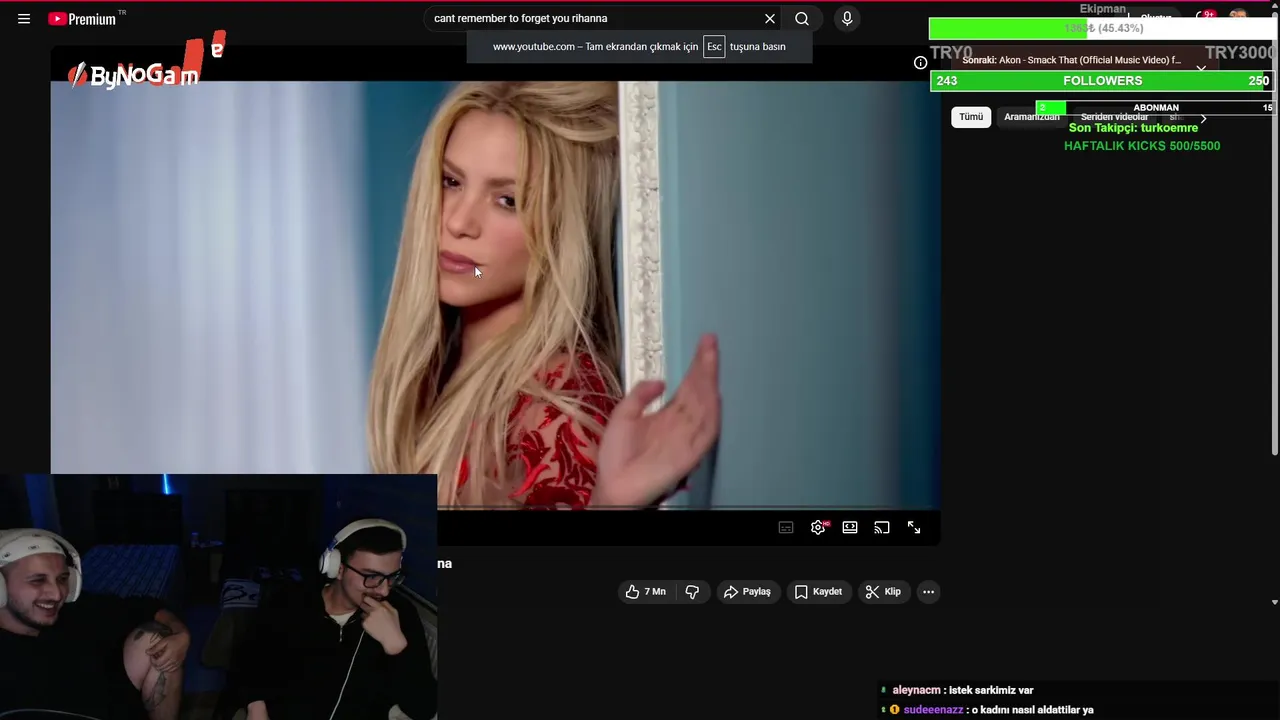Viewport: 1280px width, 720px height.
Task: Click chat username sudeeenazz
Action: pyautogui.click(x=933, y=710)
